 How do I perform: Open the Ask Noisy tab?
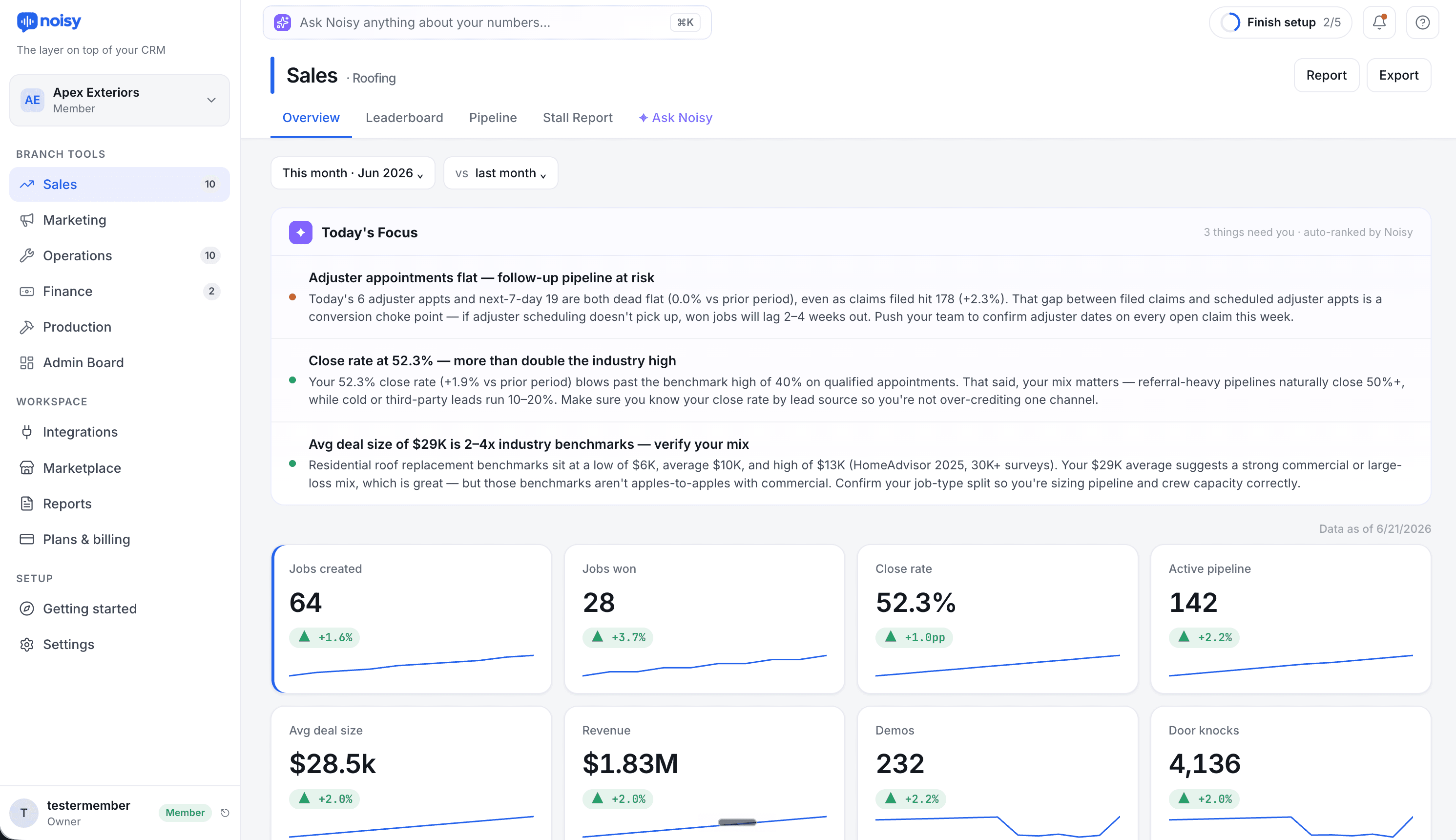675,118
